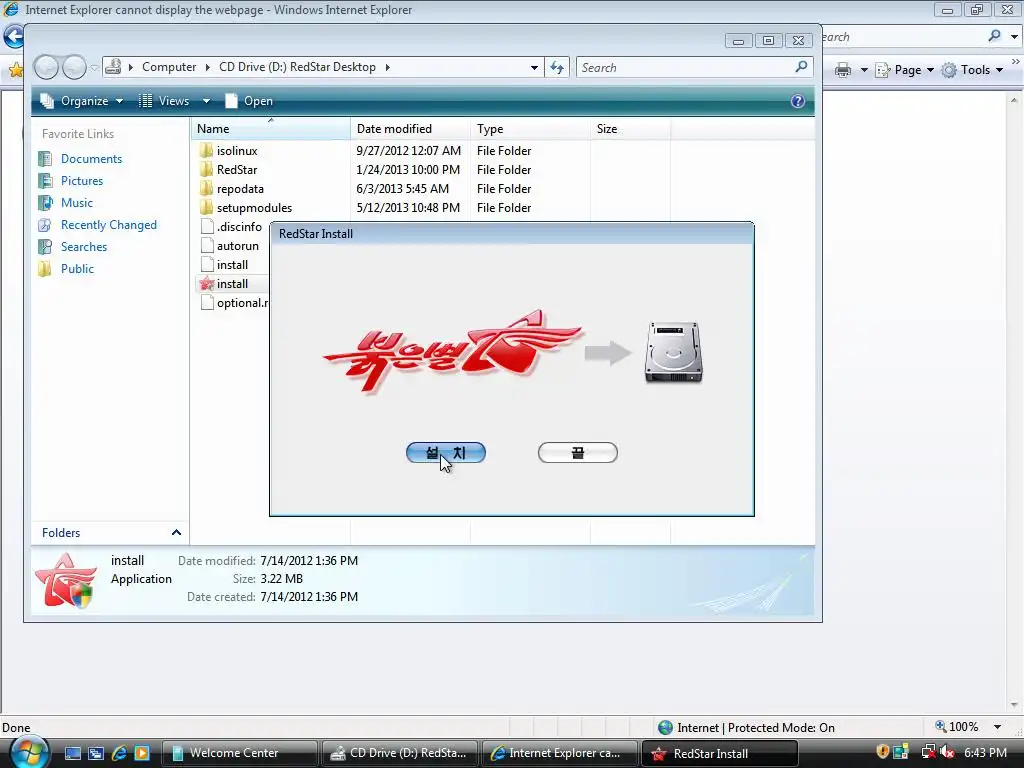The height and width of the screenshot is (768, 1024).
Task: Open the Pictures favorite link
Action: click(82, 181)
